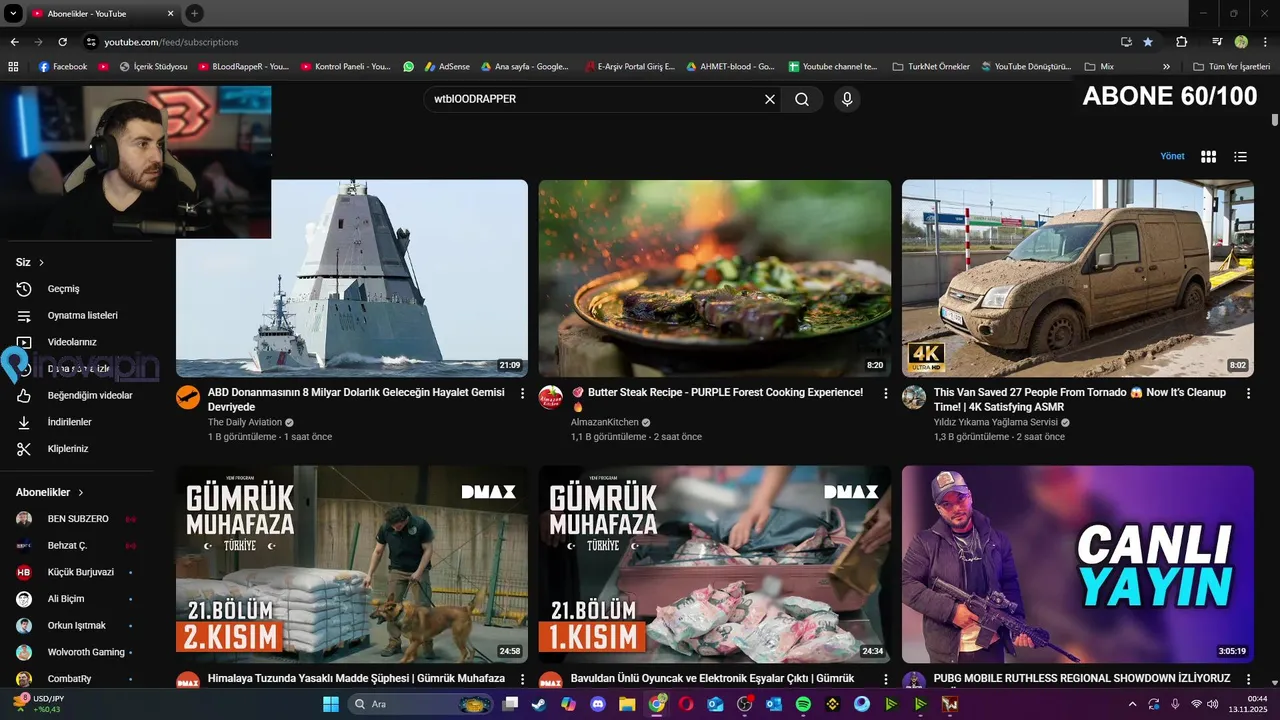Reload the page in Chrome
Screen dimensions: 1280x720
(x=62, y=42)
